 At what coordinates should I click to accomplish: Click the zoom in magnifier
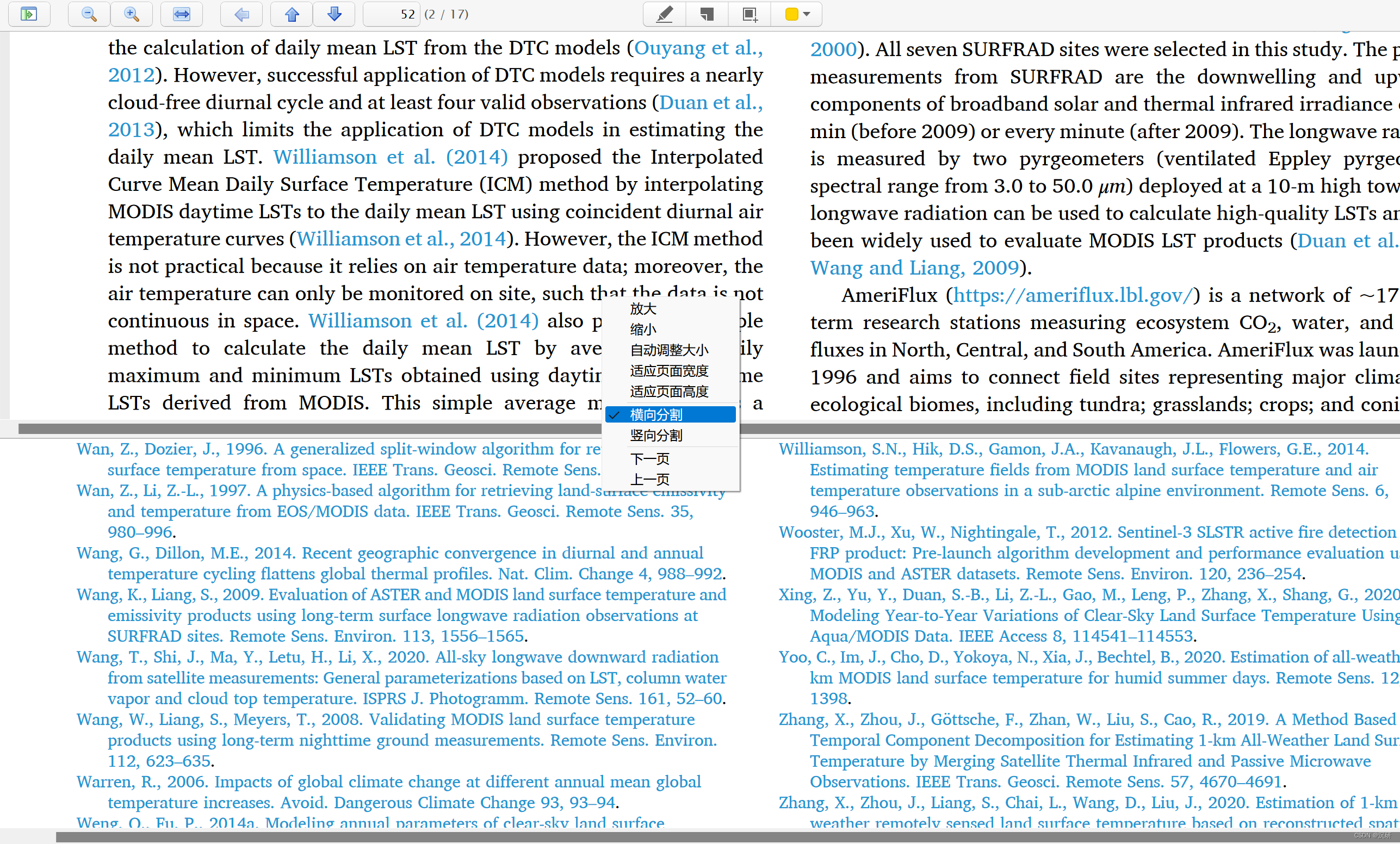(x=131, y=14)
